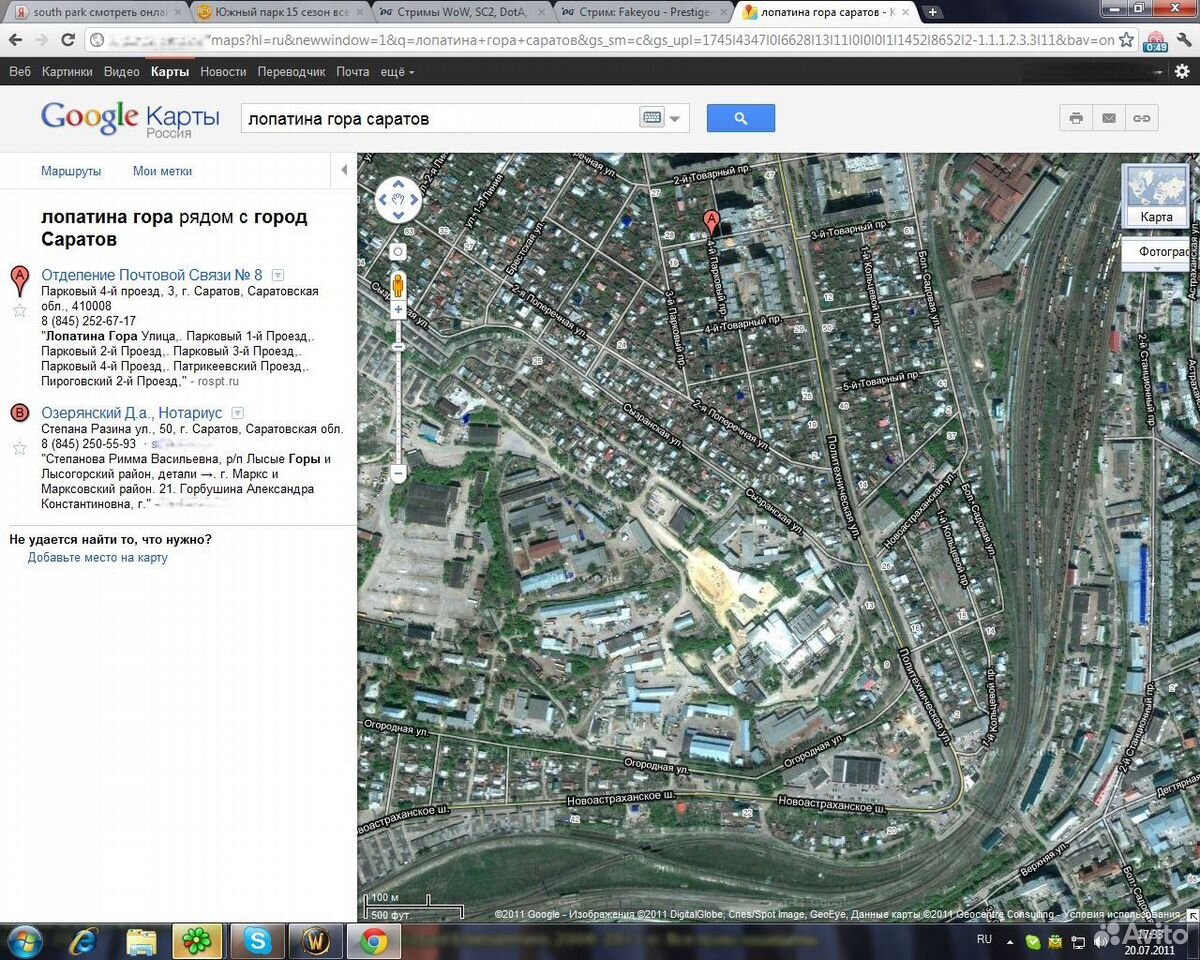Open Переводчик in Google top bar
Screen dimensions: 1200x960
click(292, 72)
